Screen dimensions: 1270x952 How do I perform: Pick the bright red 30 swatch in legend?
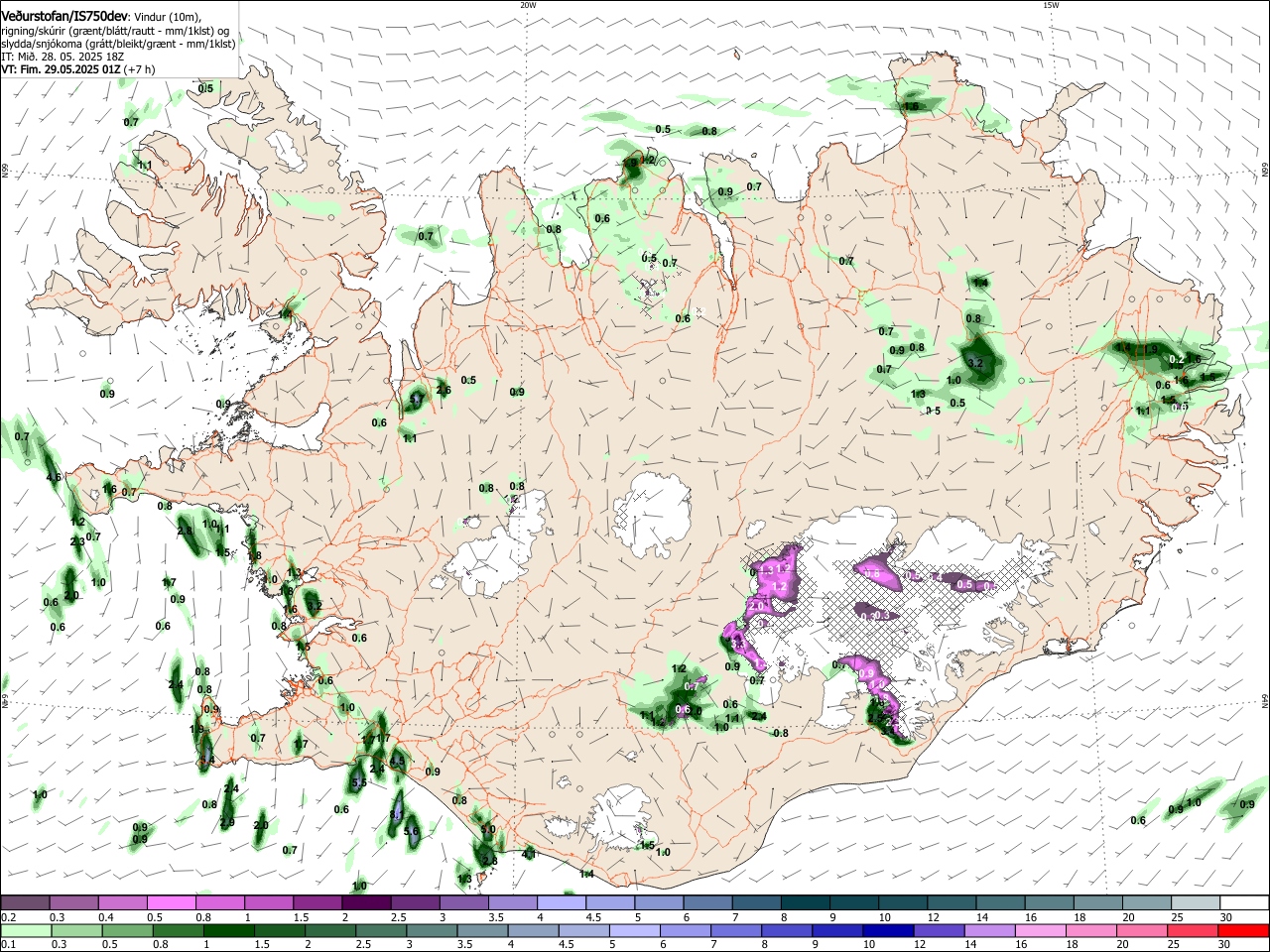point(1242,929)
